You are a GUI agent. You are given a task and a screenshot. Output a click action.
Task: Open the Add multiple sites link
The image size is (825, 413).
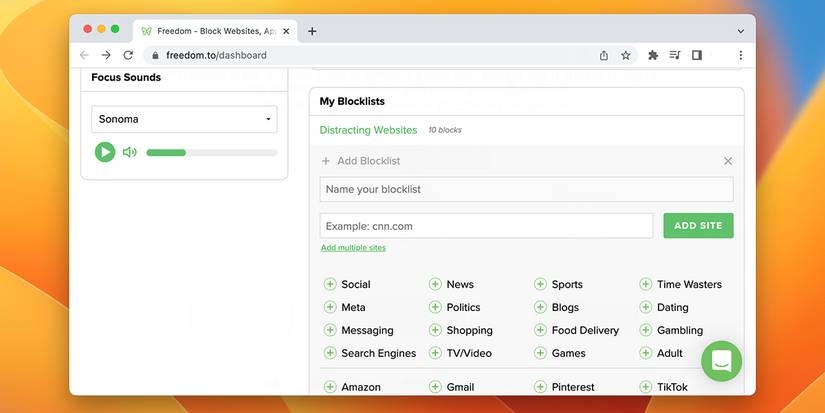[x=353, y=248]
